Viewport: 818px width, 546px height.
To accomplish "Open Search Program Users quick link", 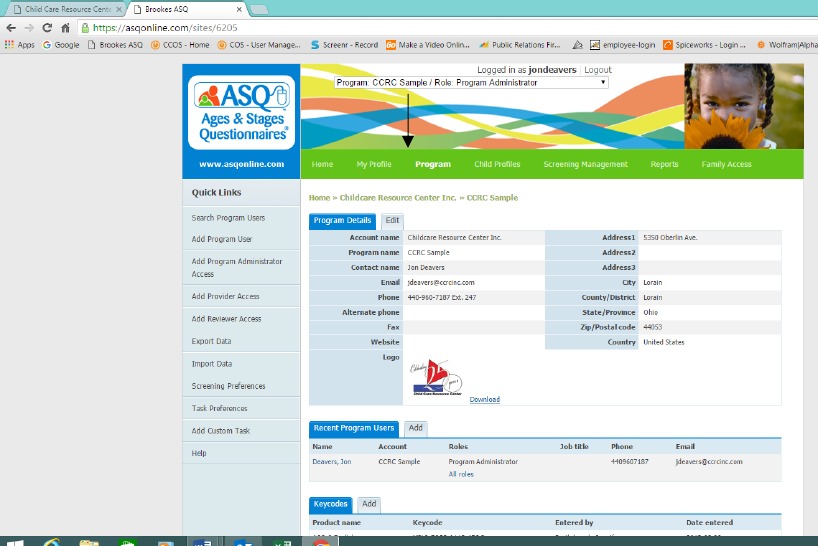I will [228, 218].
